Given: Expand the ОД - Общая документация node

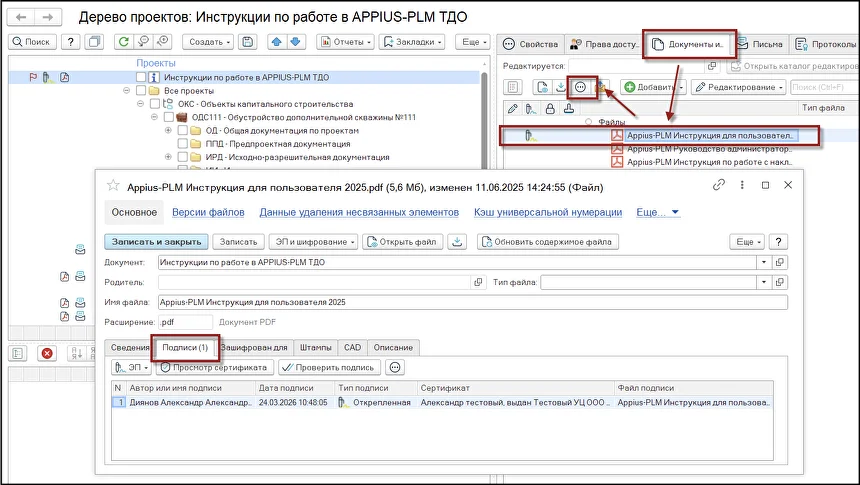Looking at the screenshot, I should (x=168, y=131).
